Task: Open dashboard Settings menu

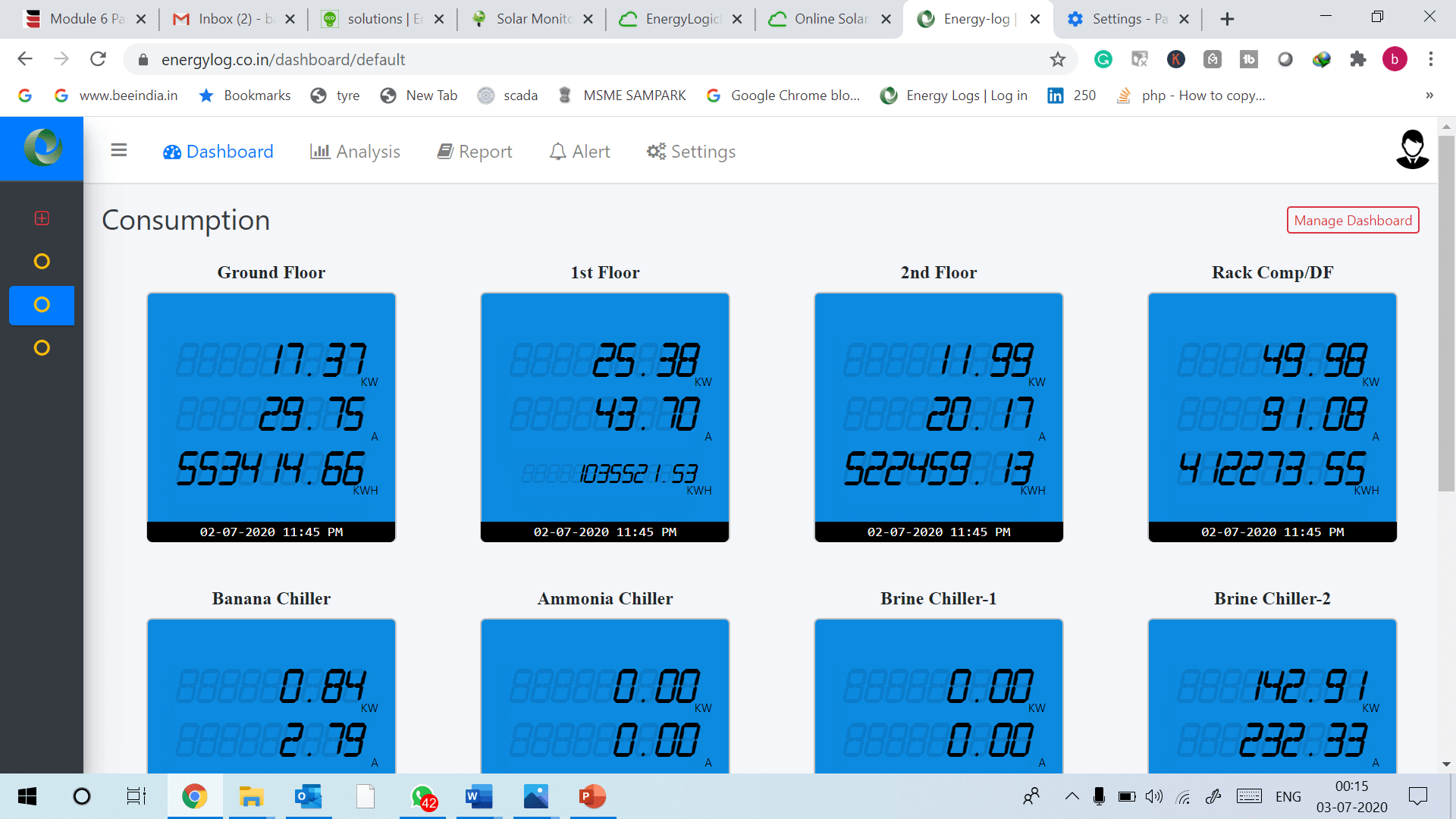Action: tap(691, 152)
